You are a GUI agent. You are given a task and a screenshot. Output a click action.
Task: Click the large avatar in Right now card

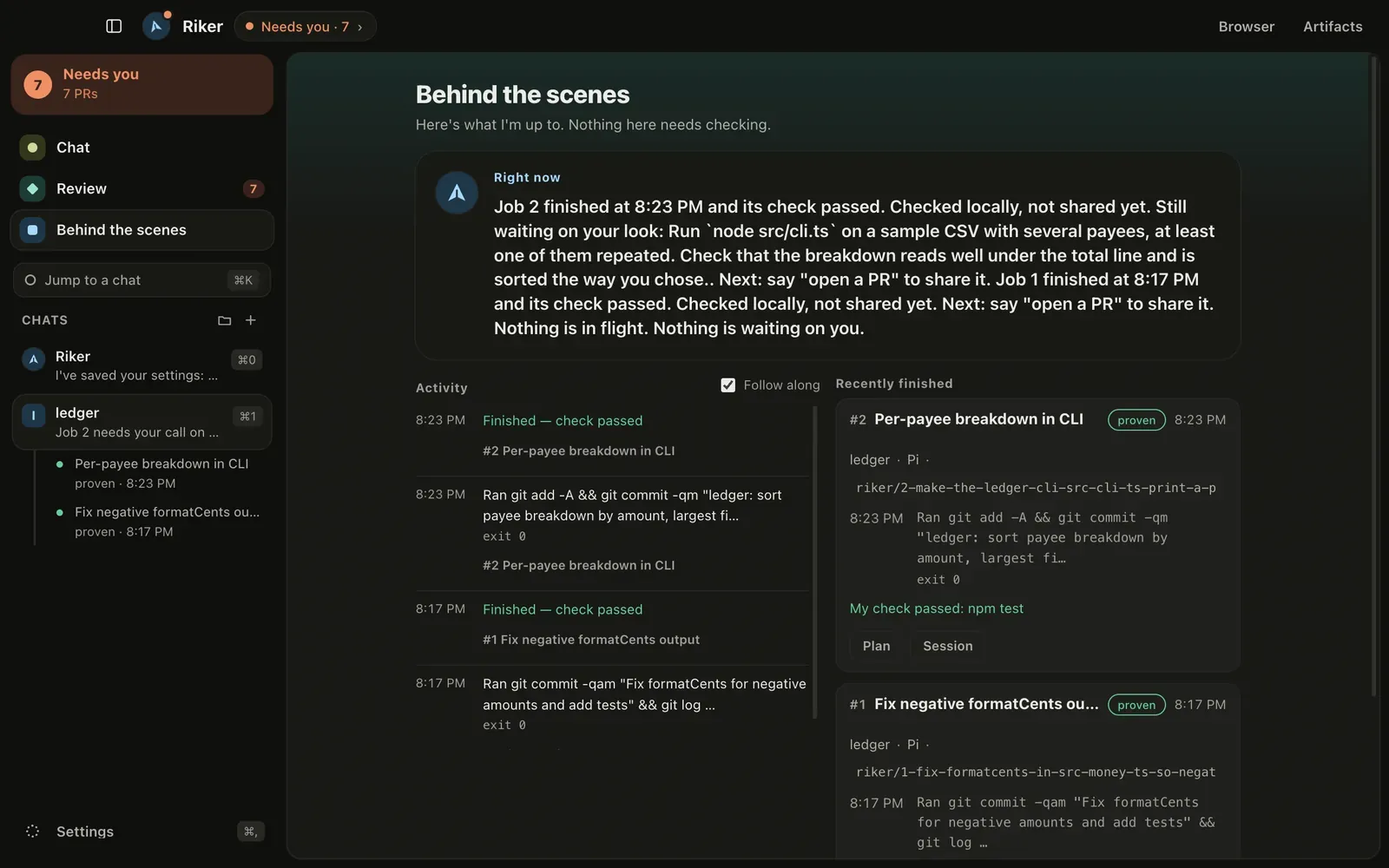click(x=457, y=193)
